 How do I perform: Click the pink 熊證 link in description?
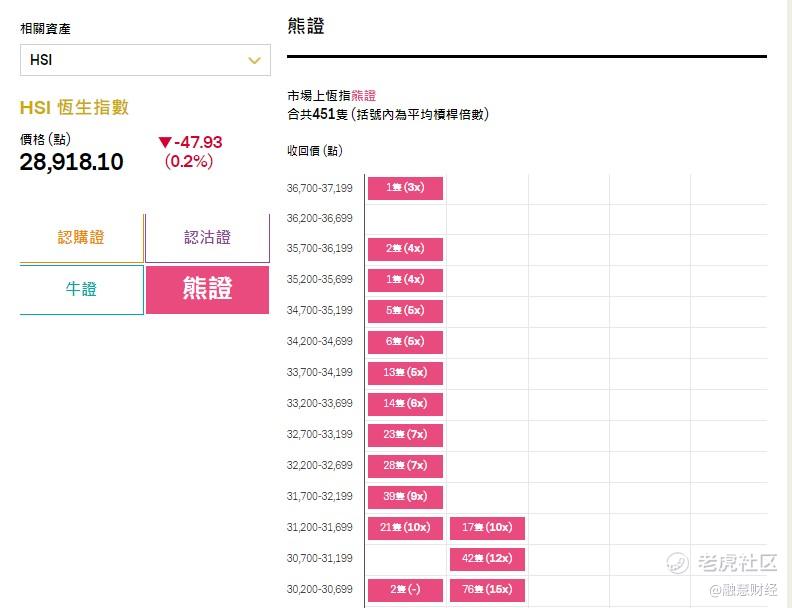pyautogui.click(x=363, y=96)
